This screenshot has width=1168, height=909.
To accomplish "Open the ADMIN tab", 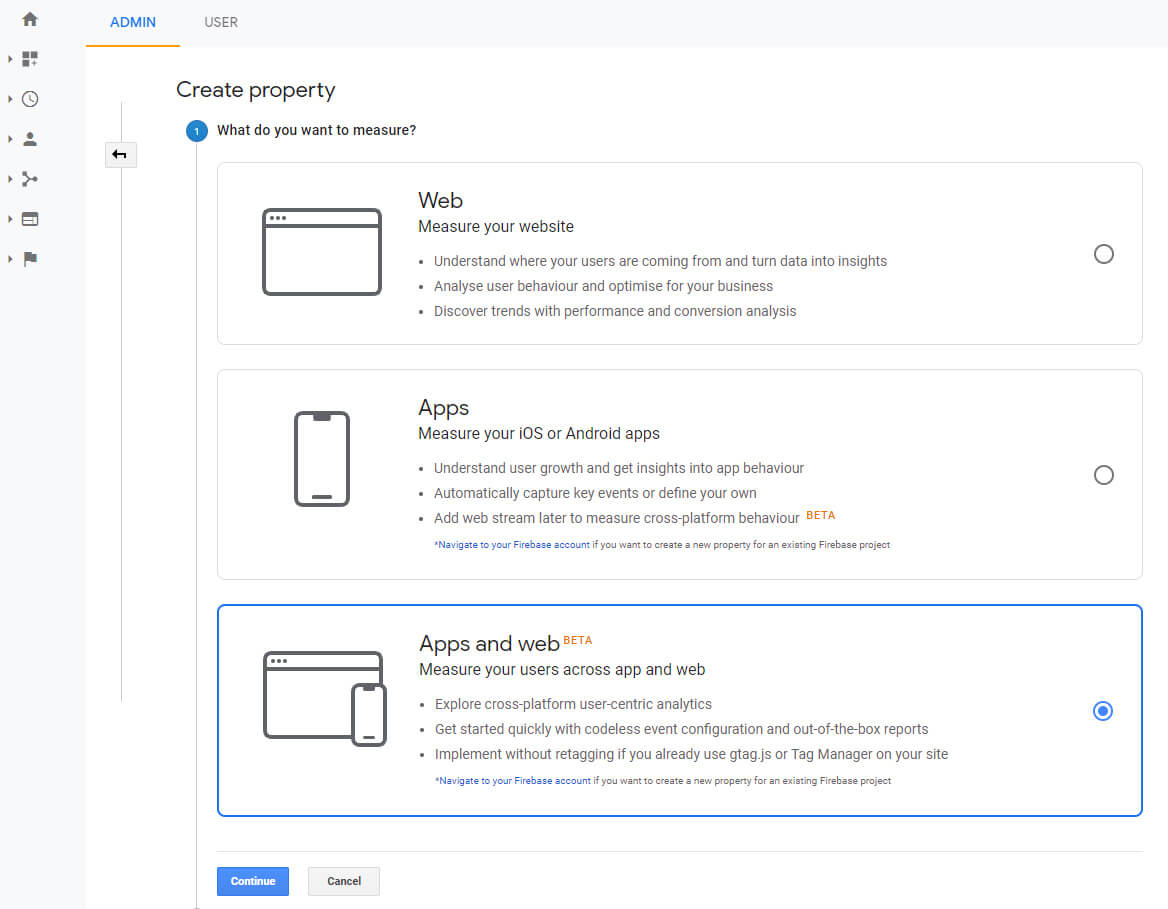I will [x=132, y=22].
